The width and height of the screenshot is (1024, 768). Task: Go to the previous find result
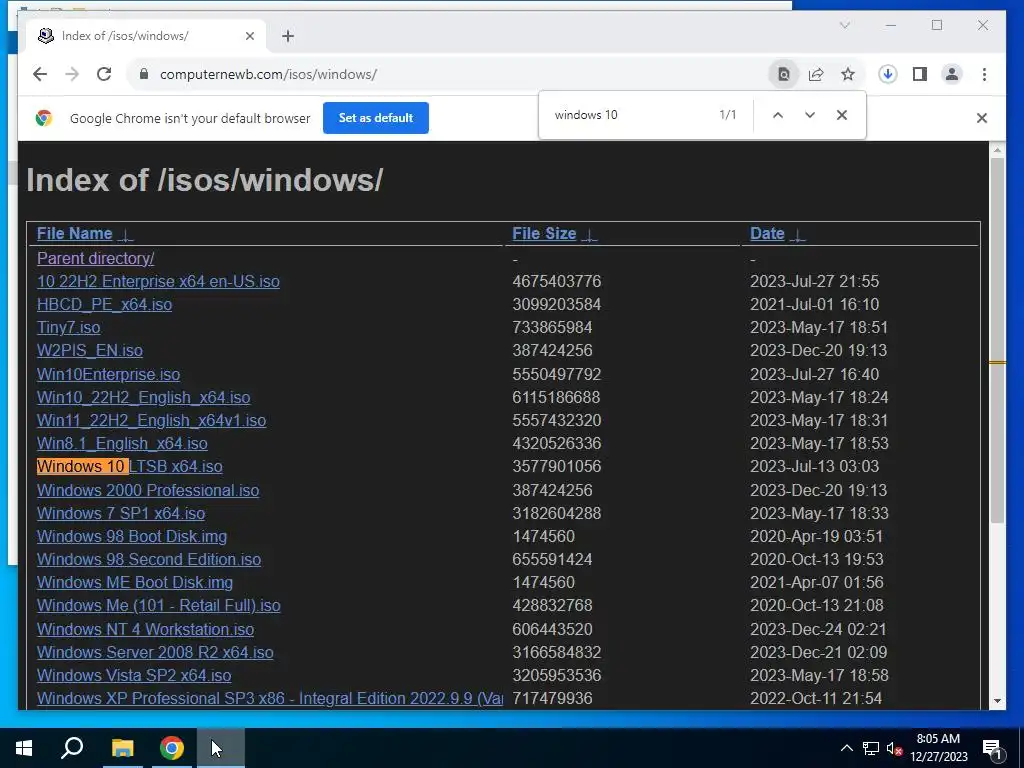point(777,115)
